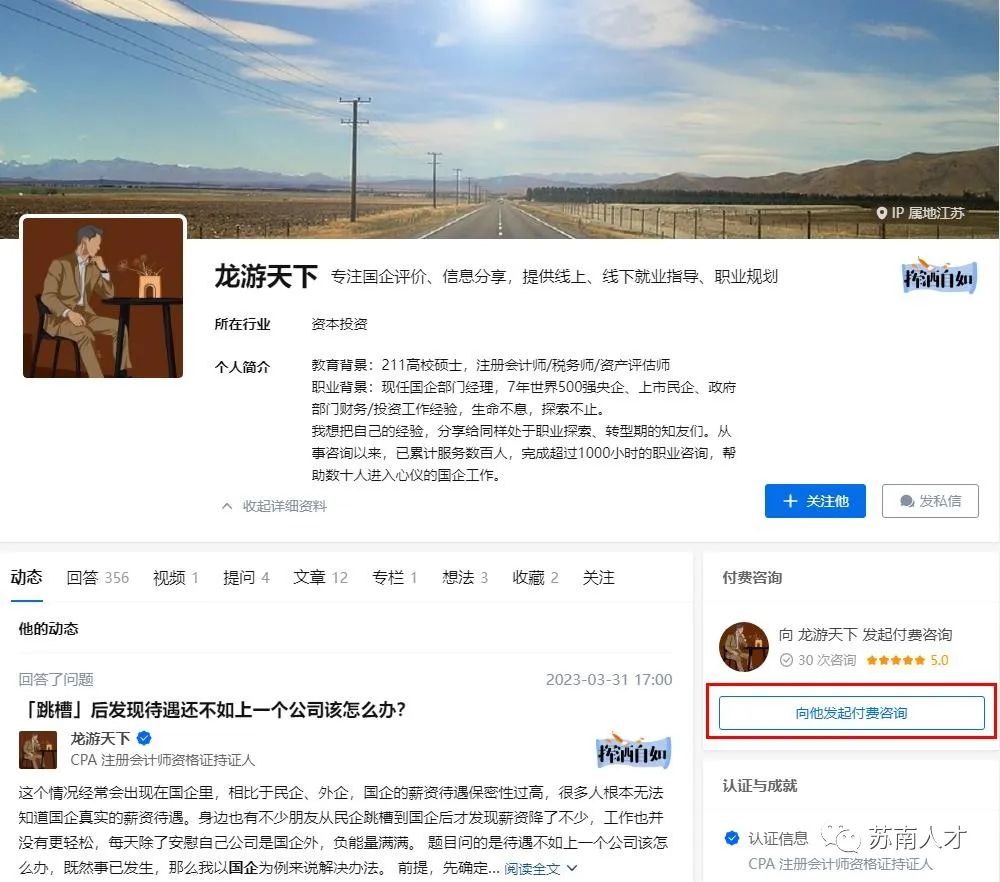Open the 文章 12 tab

[320, 578]
